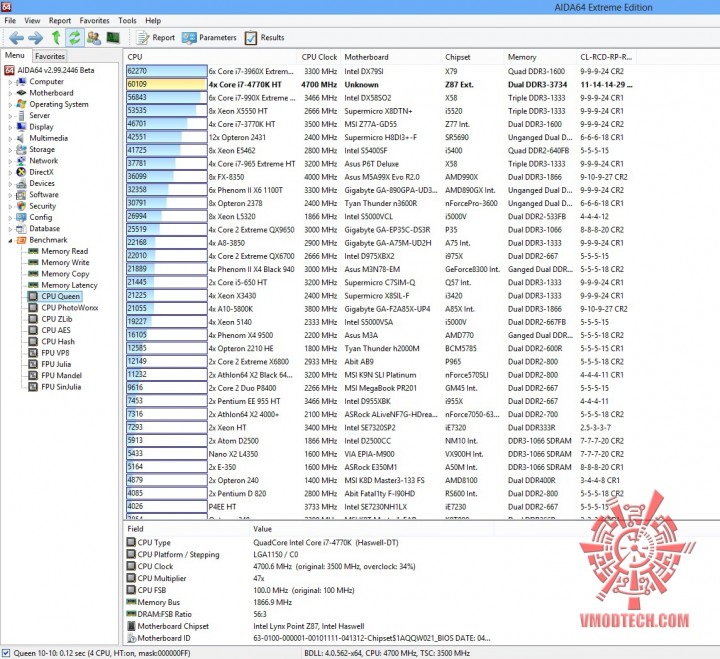720x659 pixels.
Task: Sort by the CPU Clock column header
Action: click(x=319, y=57)
